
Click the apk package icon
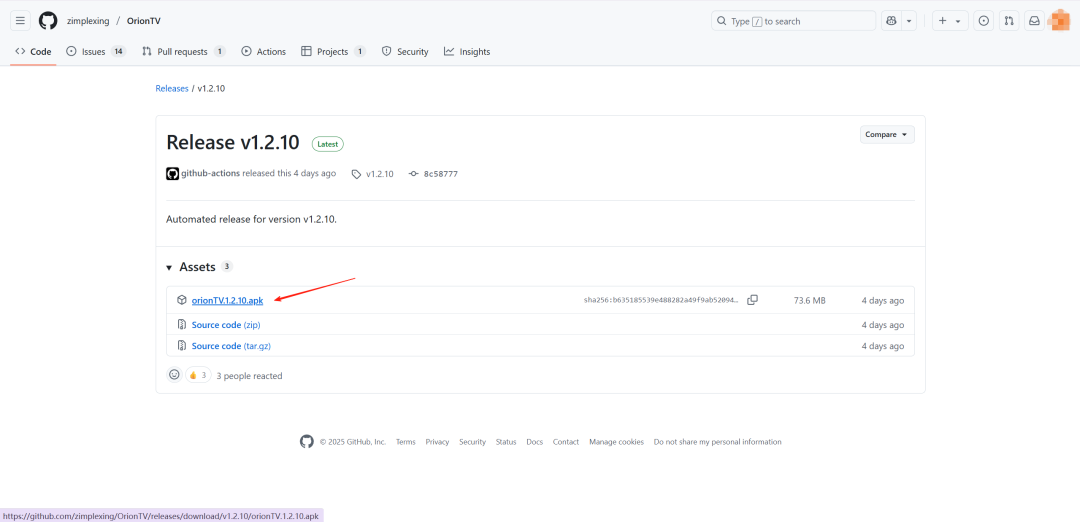point(182,300)
